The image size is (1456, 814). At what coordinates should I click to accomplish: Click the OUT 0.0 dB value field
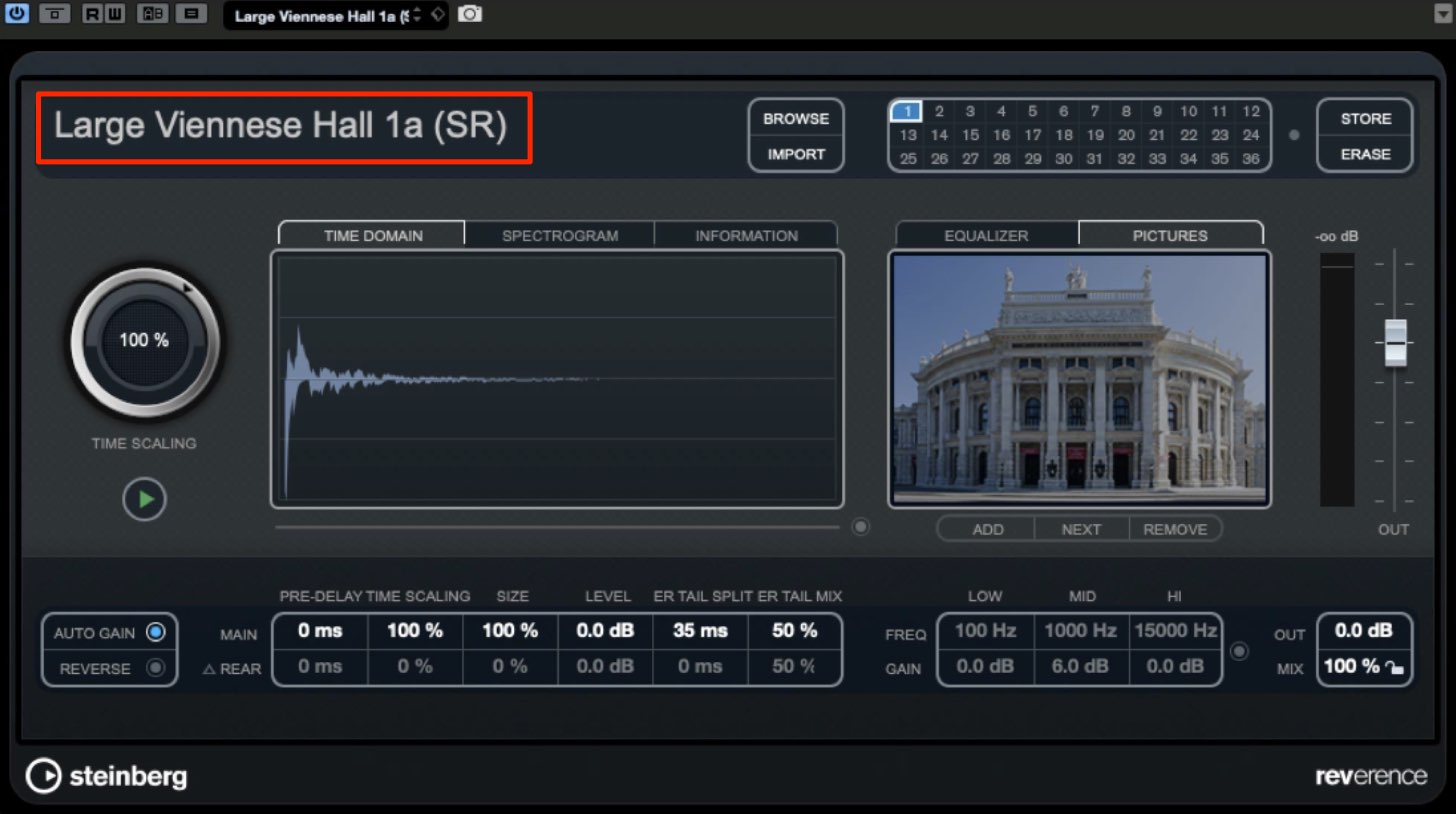[1364, 631]
